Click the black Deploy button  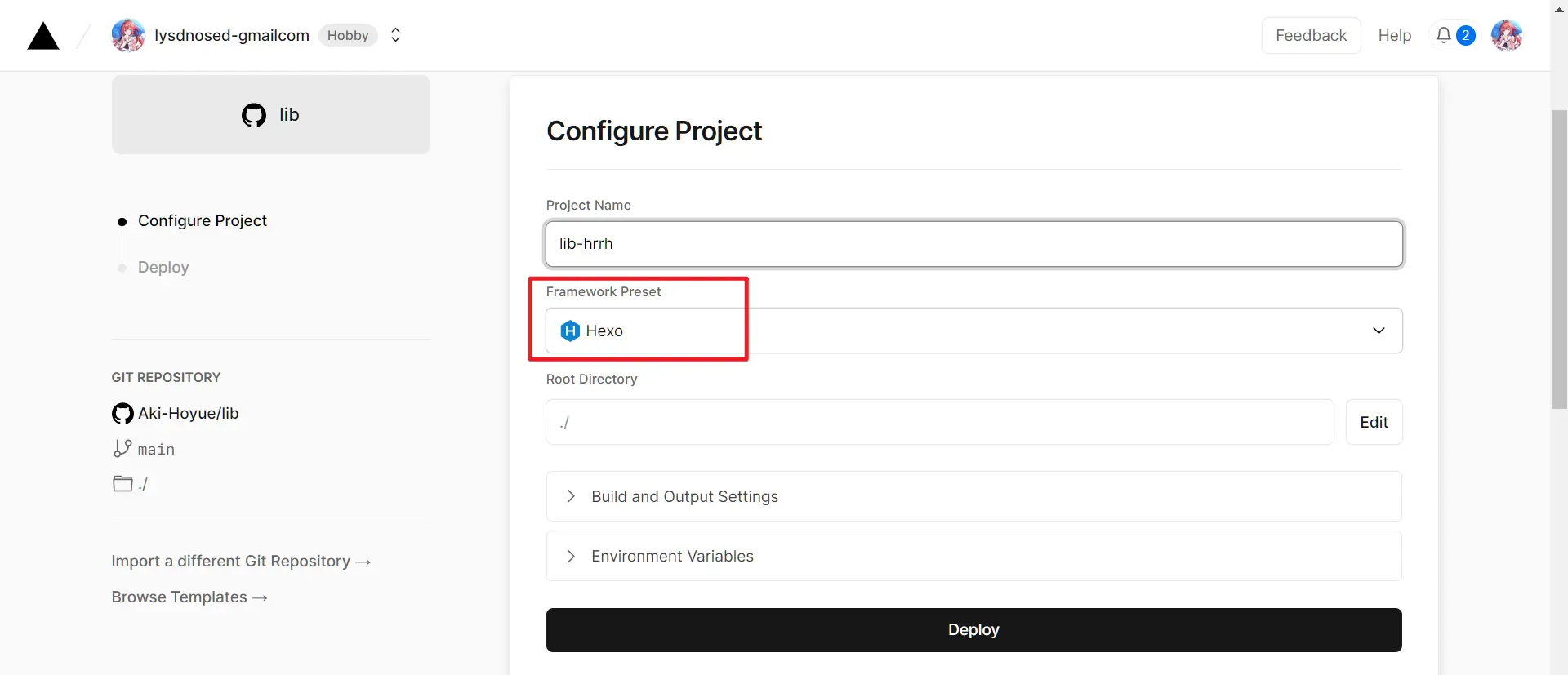tap(974, 630)
